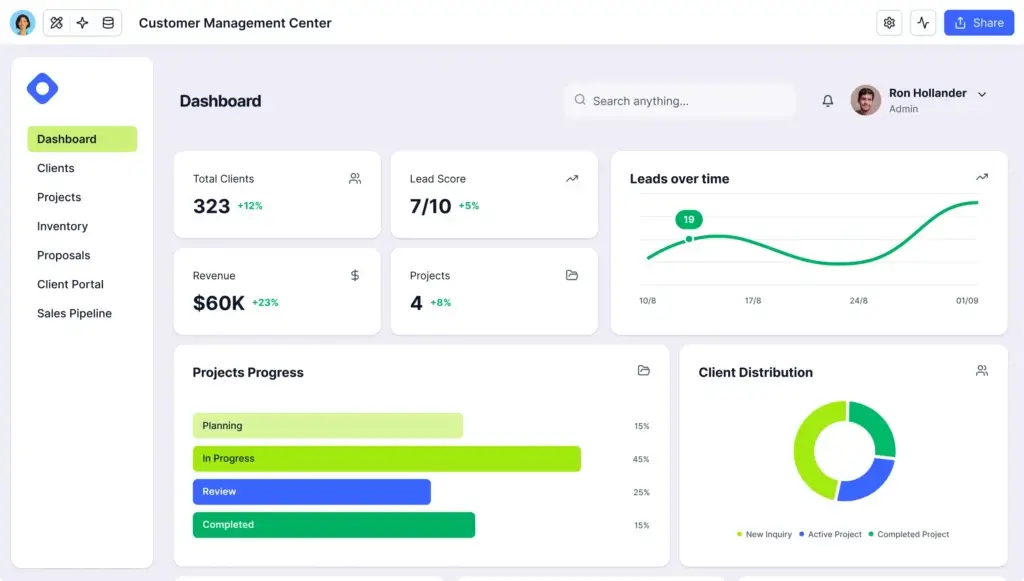This screenshot has height=581, width=1024.
Task: Click the activity pulse icon near Share
Action: coord(922,22)
